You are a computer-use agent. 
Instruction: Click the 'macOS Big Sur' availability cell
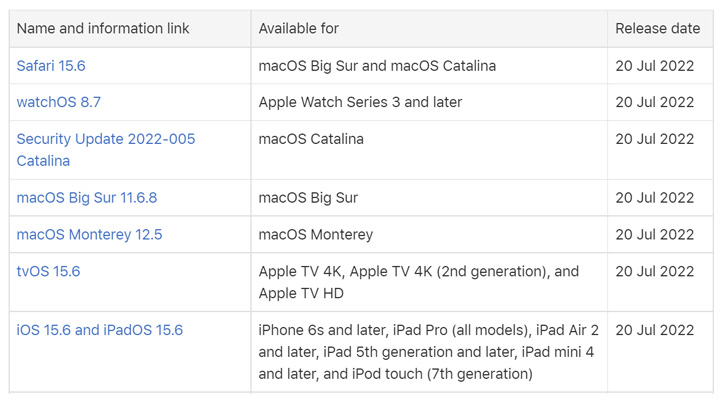pos(308,198)
